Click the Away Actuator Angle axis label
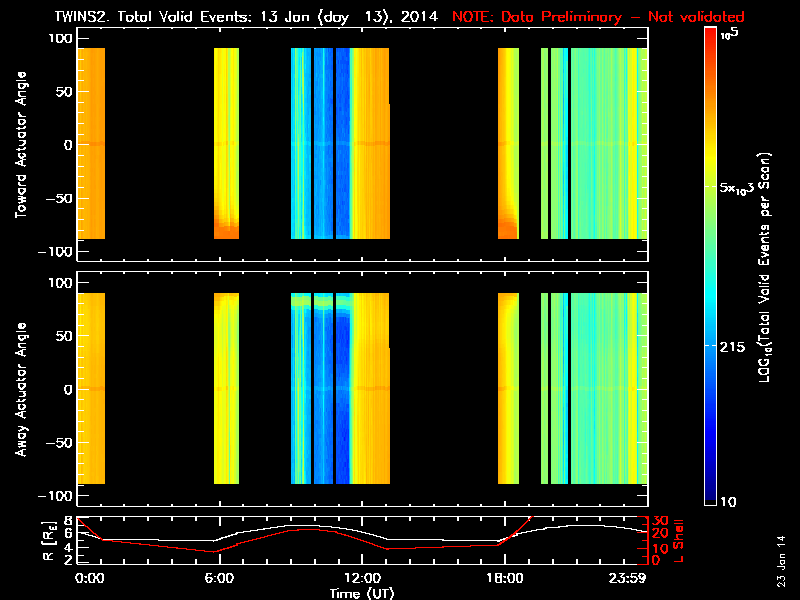The image size is (800, 600). click(21, 389)
